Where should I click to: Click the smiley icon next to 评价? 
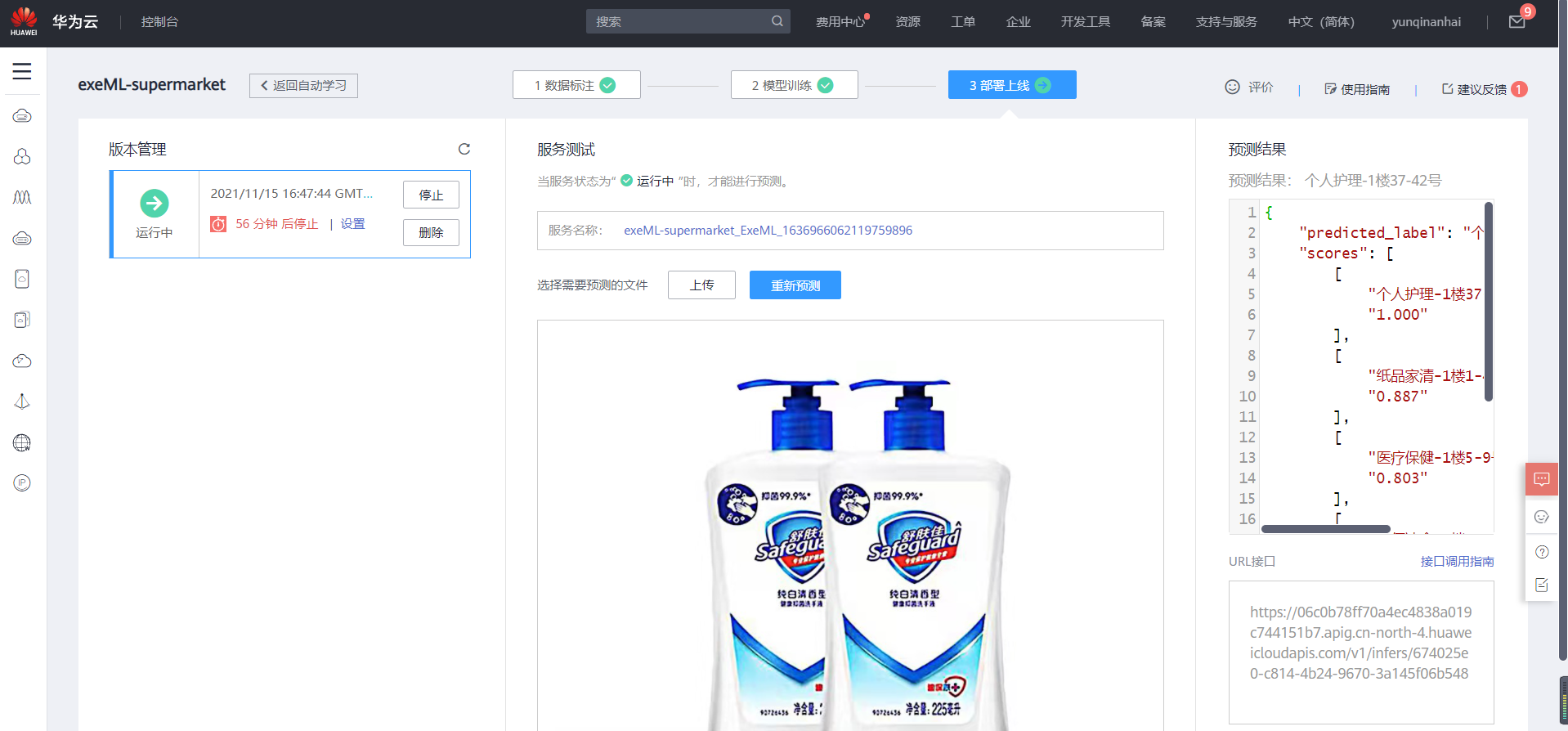click(x=1232, y=87)
